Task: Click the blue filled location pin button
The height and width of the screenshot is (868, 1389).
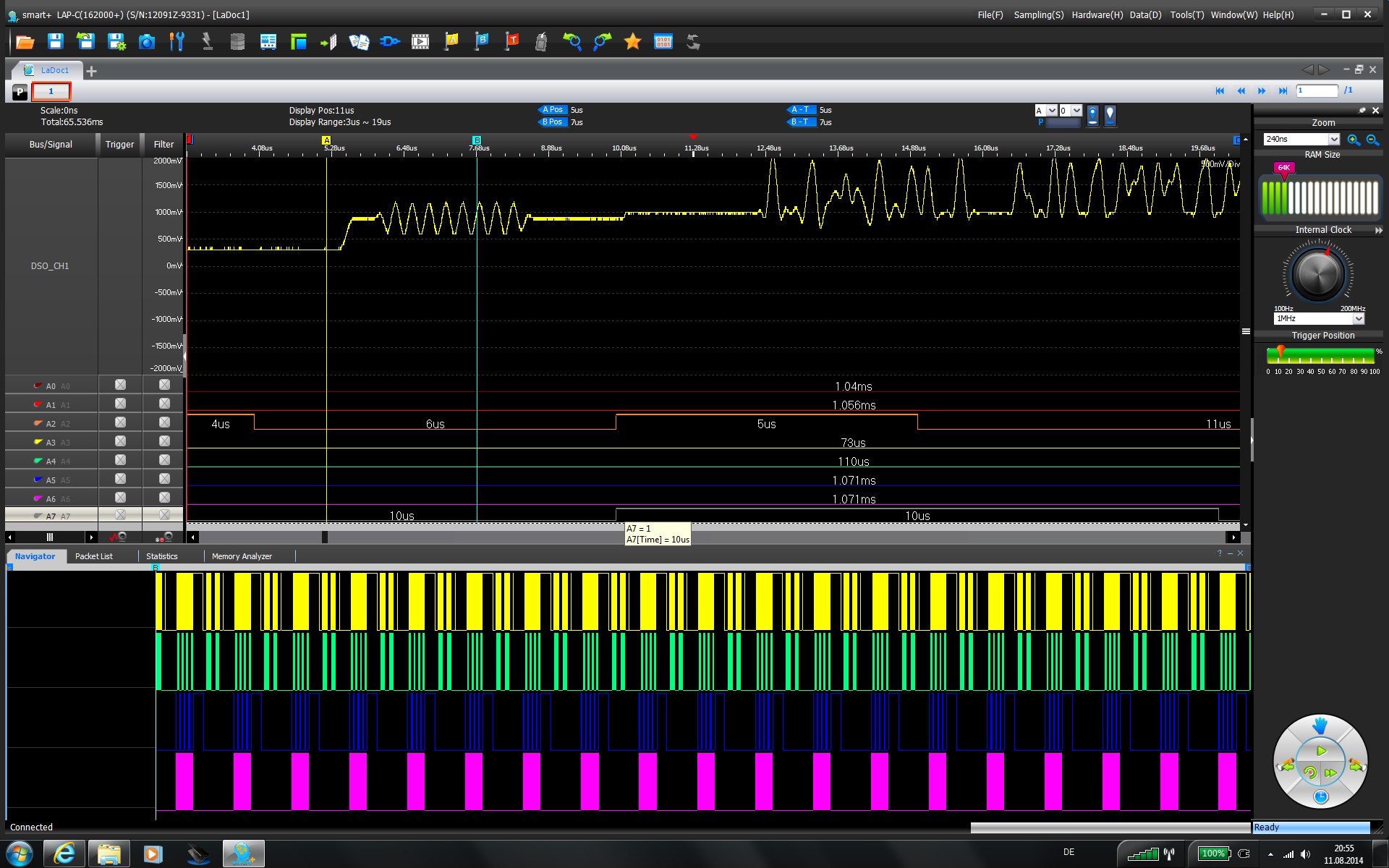Action: (x=1093, y=116)
